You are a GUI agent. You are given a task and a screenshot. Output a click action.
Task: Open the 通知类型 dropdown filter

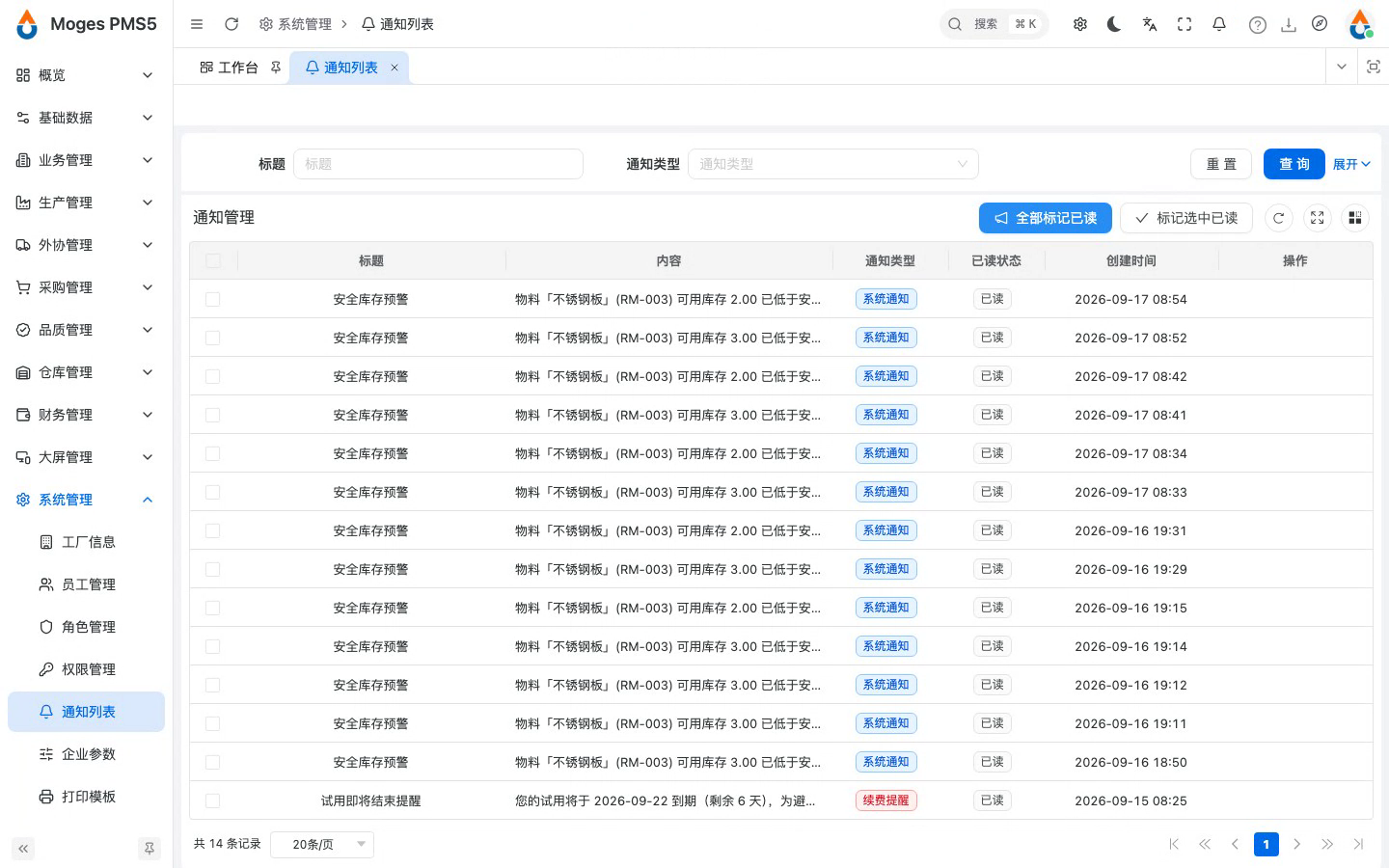tap(833, 164)
